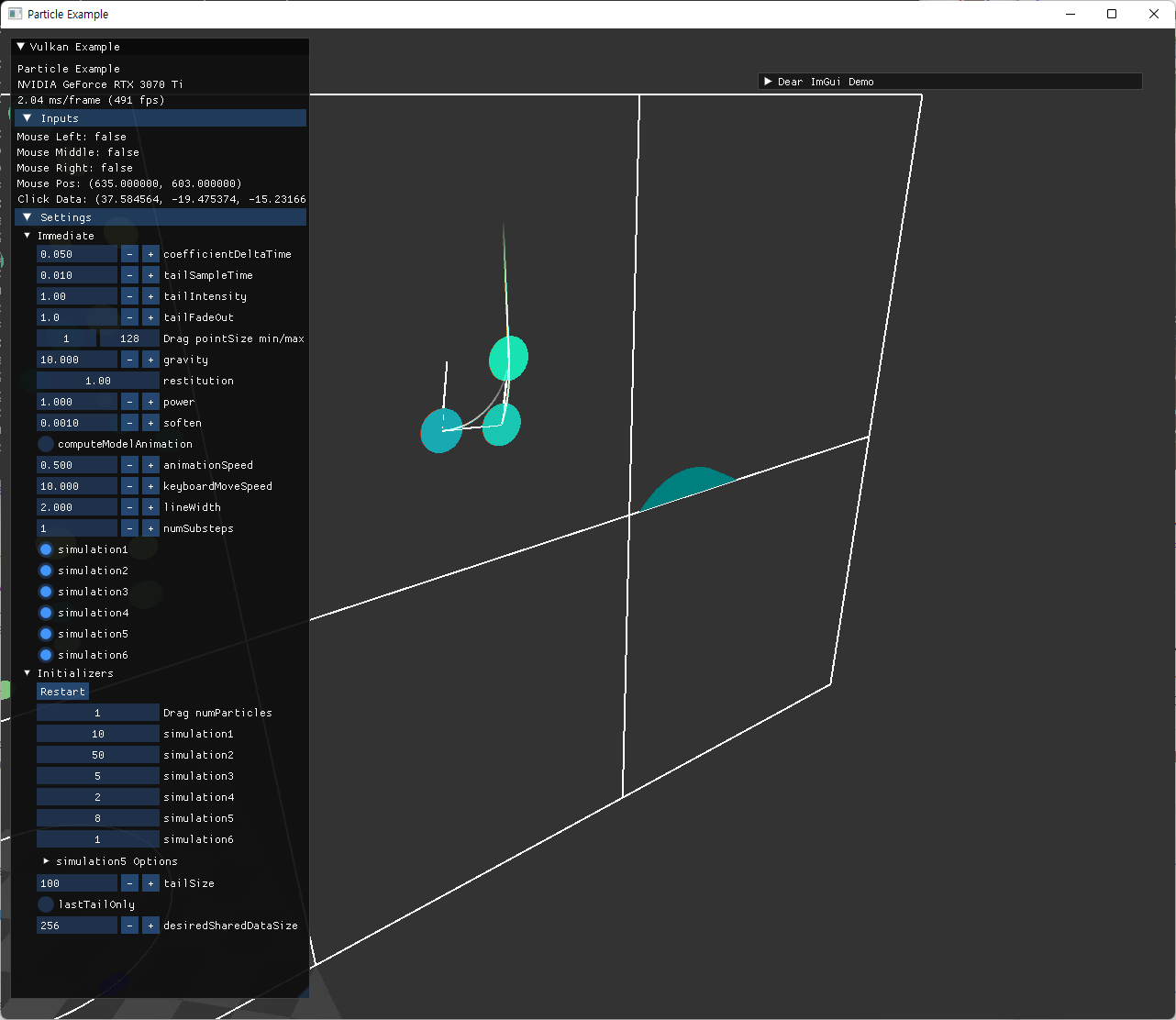This screenshot has height=1020, width=1176.
Task: Click the Restart button
Action: click(x=62, y=692)
